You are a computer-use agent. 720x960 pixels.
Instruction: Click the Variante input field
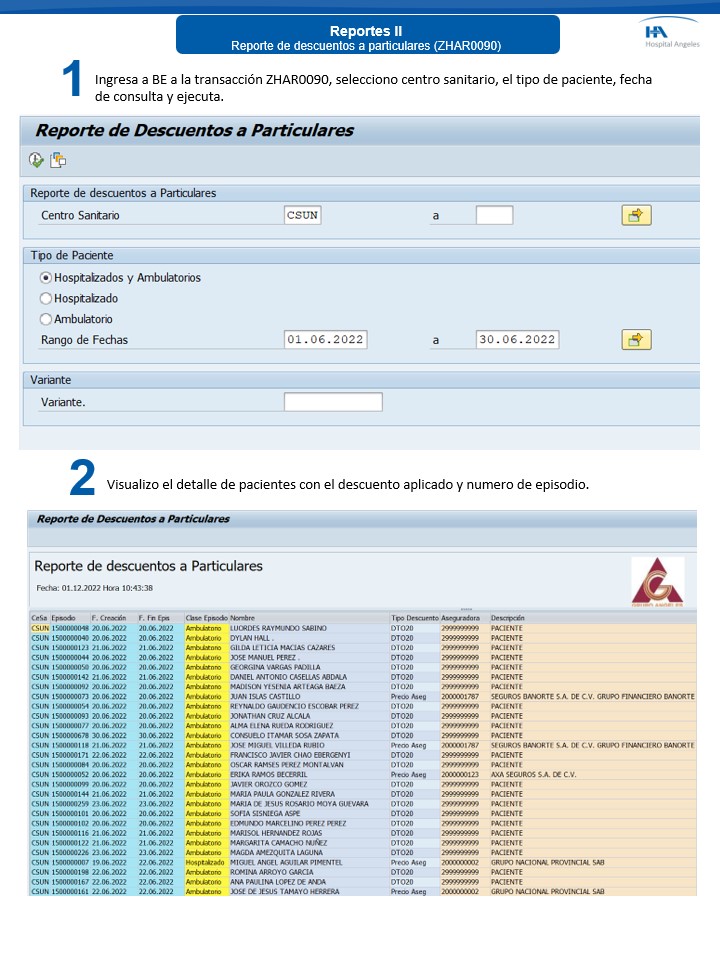click(x=333, y=402)
